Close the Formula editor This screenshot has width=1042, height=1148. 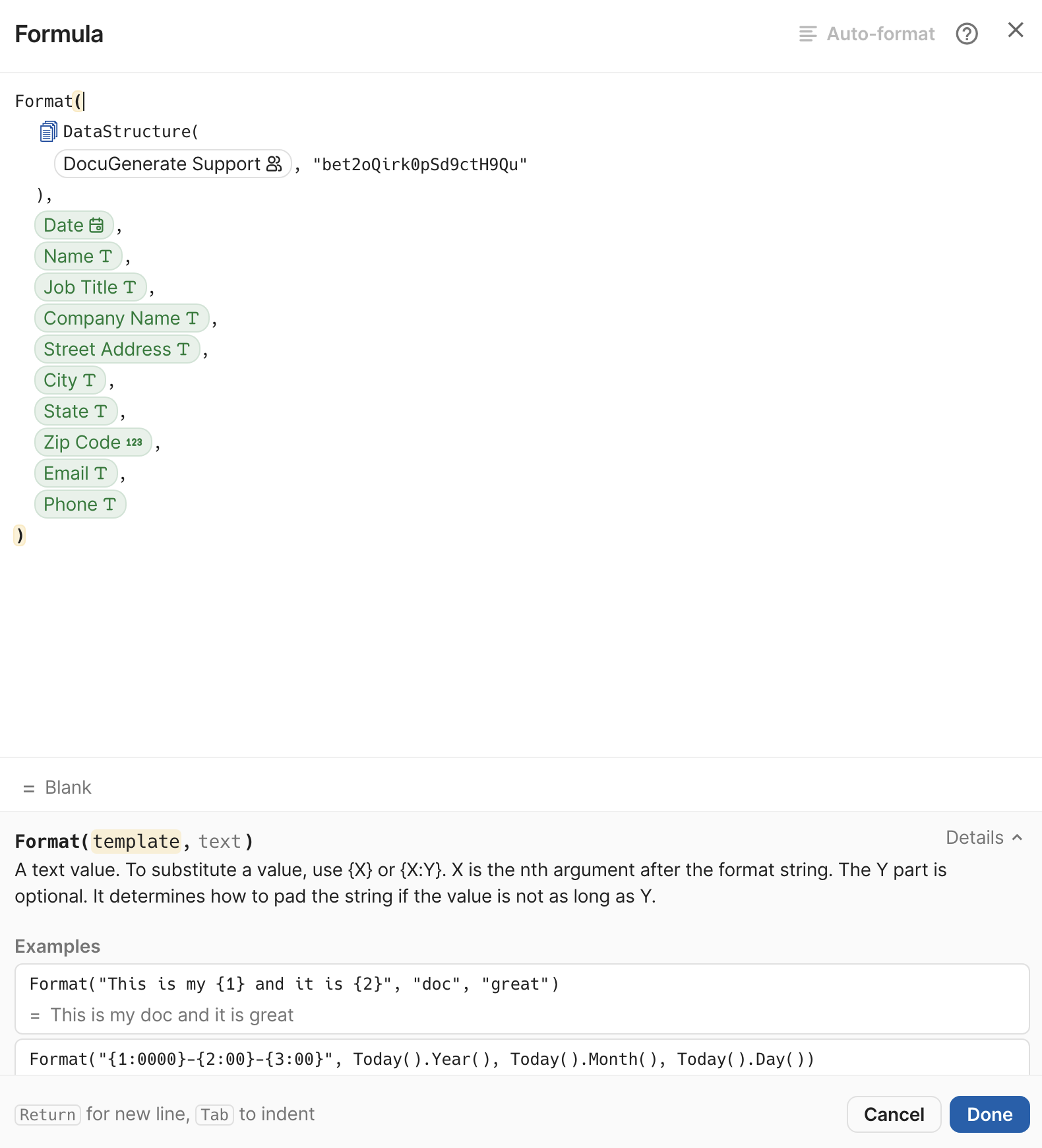point(1014,30)
